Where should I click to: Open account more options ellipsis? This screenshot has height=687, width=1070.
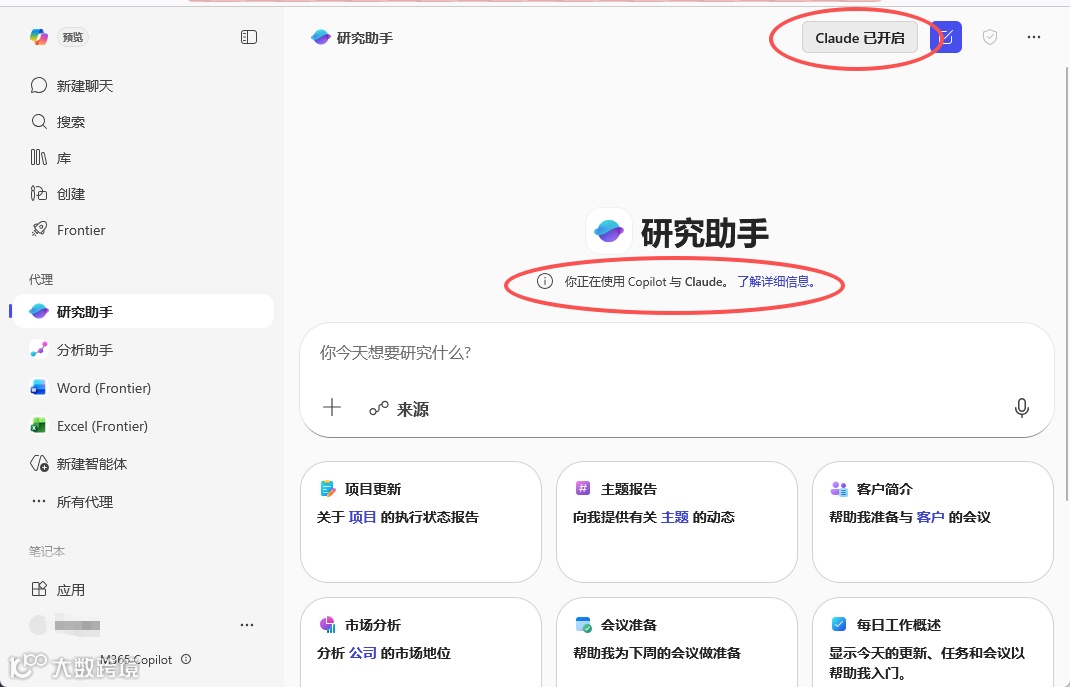click(x=247, y=624)
